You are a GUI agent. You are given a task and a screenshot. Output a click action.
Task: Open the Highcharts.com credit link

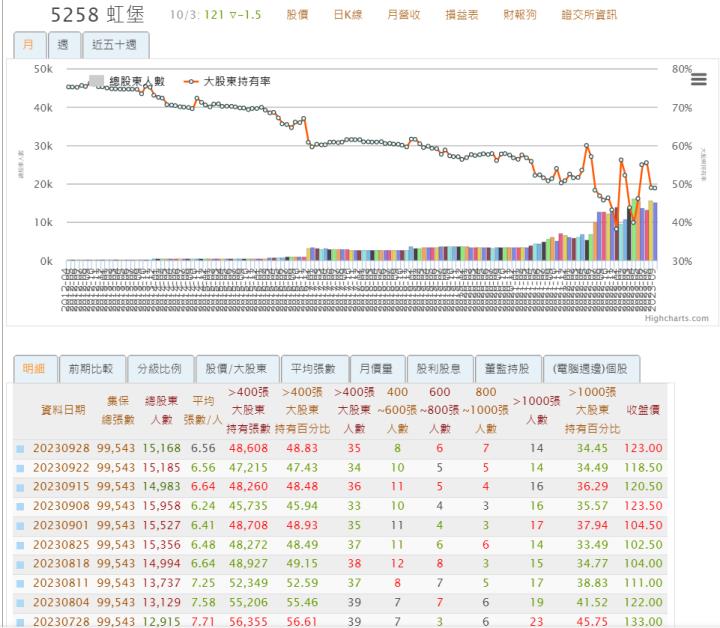[676, 318]
